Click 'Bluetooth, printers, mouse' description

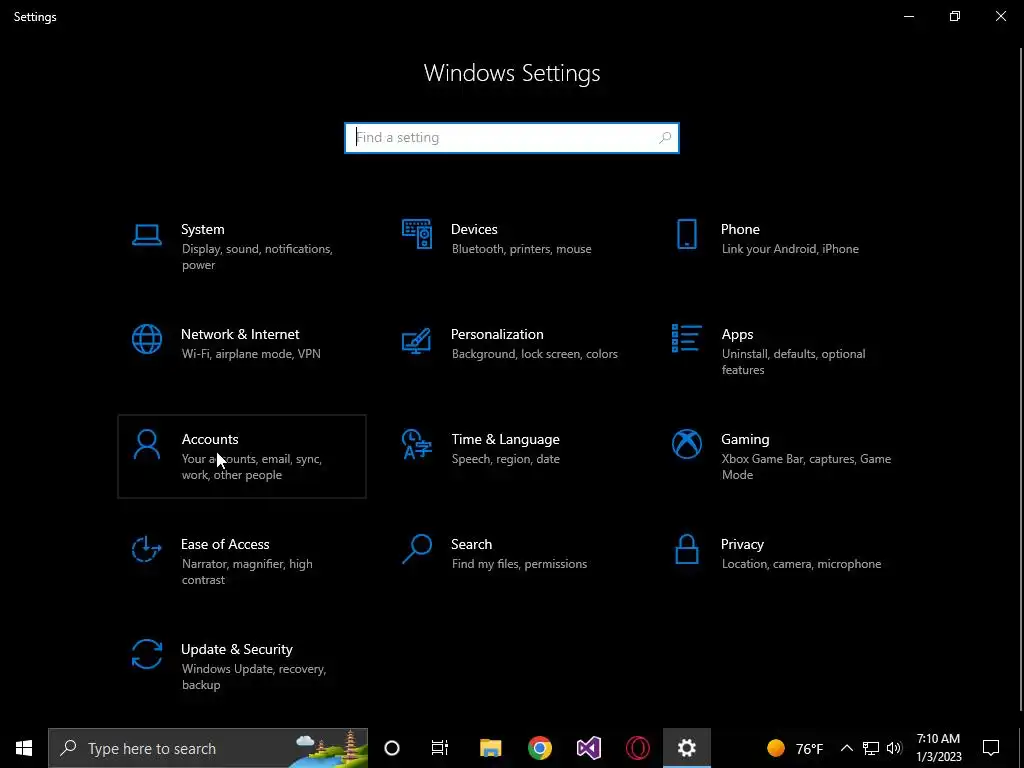point(522,249)
